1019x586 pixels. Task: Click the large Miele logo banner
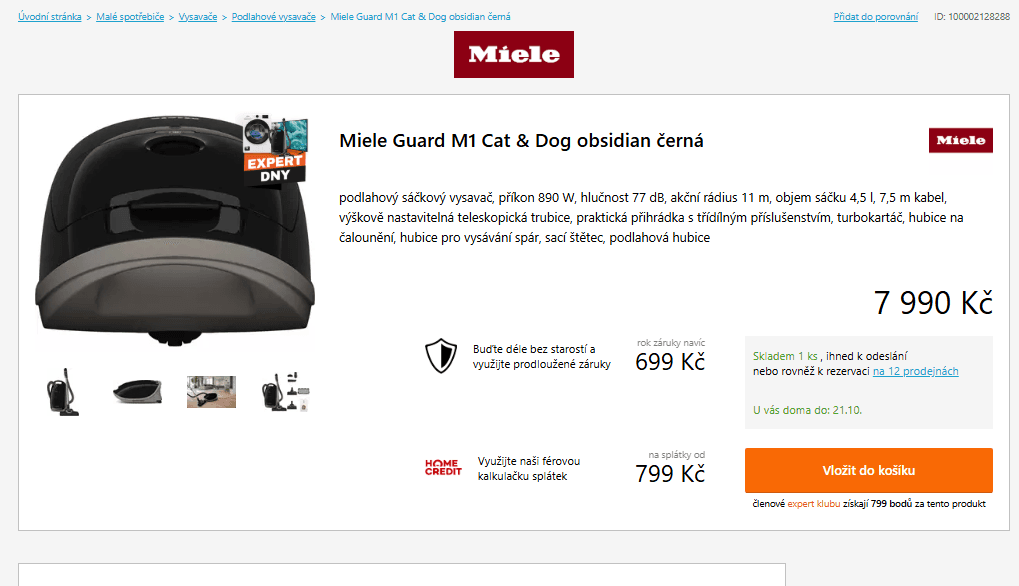click(513, 54)
